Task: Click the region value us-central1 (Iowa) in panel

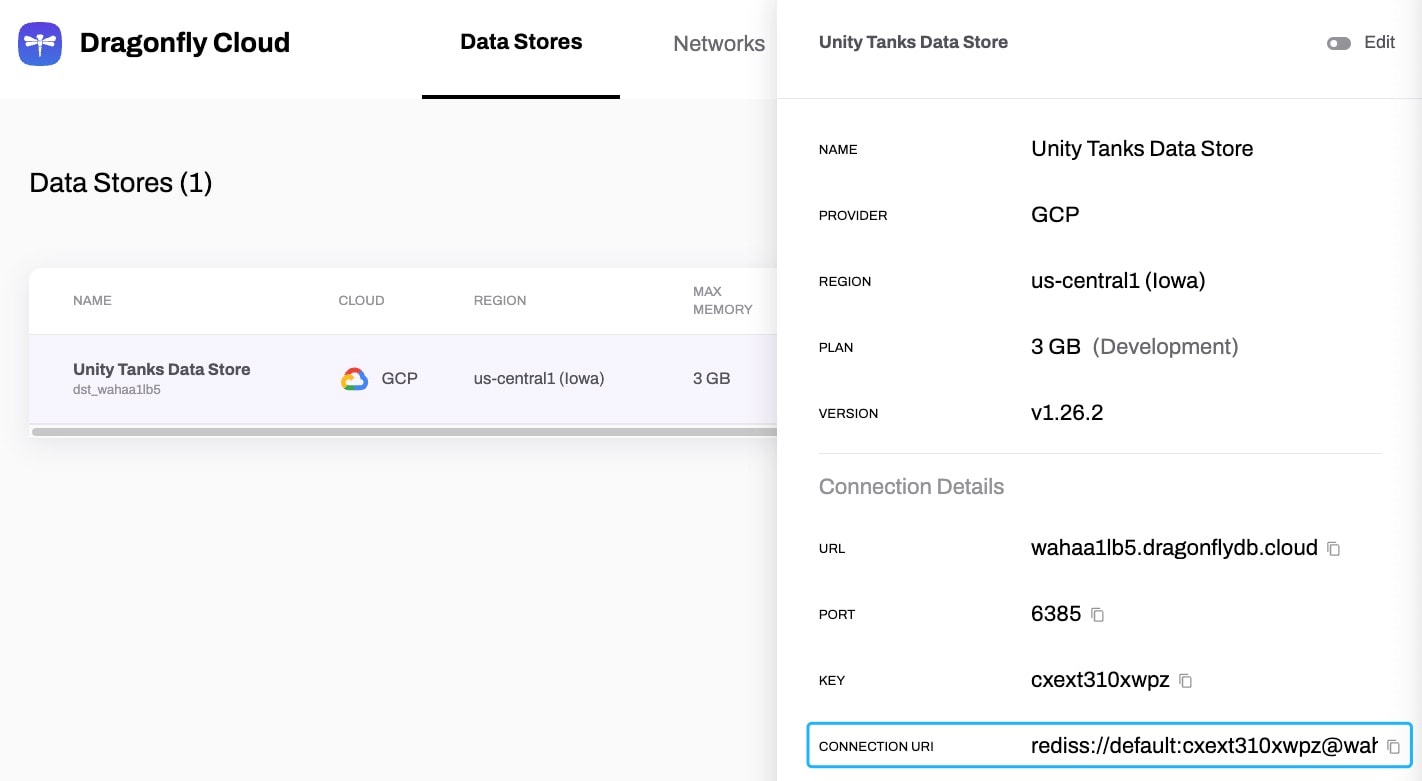Action: coord(1118,281)
